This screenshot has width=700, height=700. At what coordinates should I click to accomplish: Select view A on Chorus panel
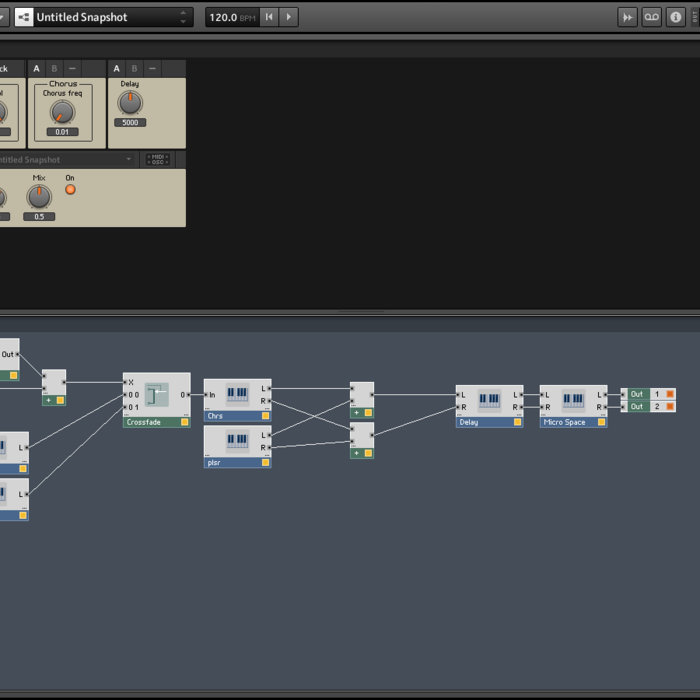[x=37, y=68]
